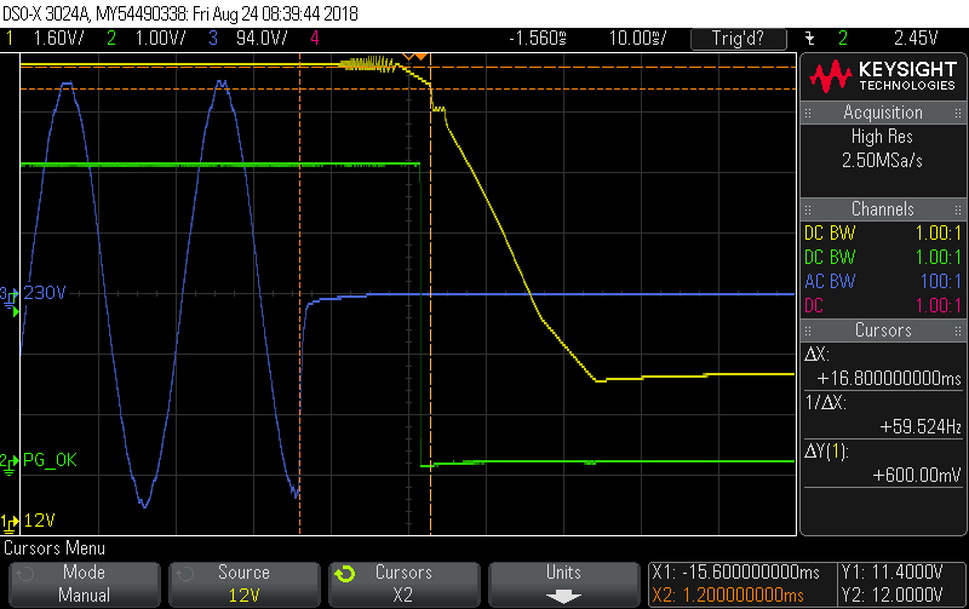Screen dimensions: 969x609
Task: Click the Y1 readout 11.4000V
Action: (x=892, y=573)
